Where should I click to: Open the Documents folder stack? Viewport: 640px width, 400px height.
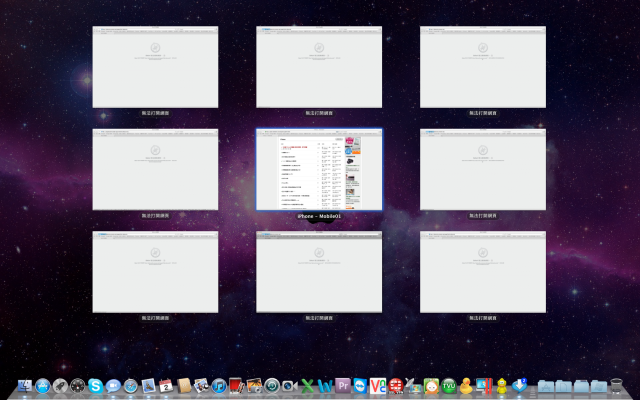click(563, 386)
